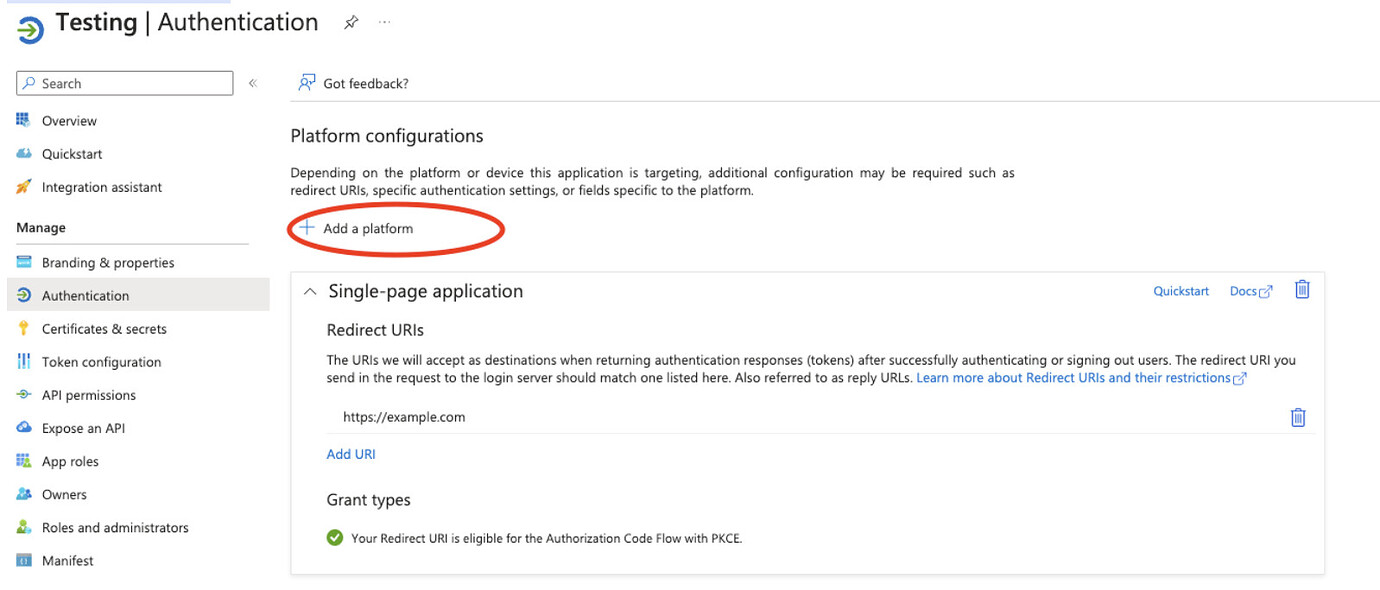Image resolution: width=1380 pixels, height=590 pixels.
Task: Delete the https://example.com redirect URI
Action: click(1298, 417)
